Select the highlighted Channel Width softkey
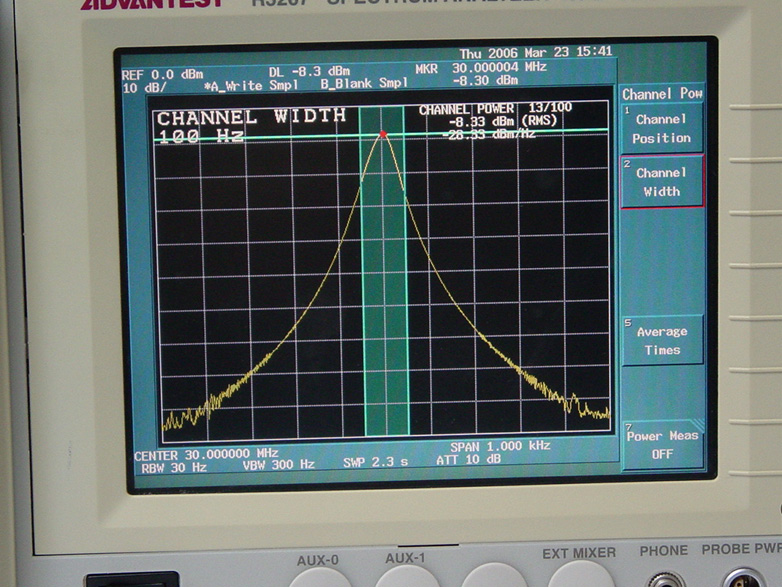Viewport: 782px width, 587px height. coord(661,181)
